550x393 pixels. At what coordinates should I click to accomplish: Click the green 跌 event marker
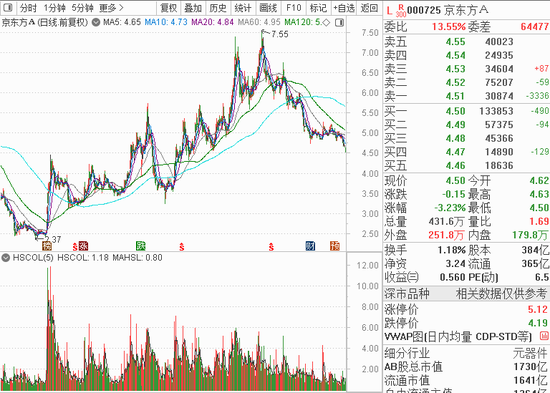(141, 246)
